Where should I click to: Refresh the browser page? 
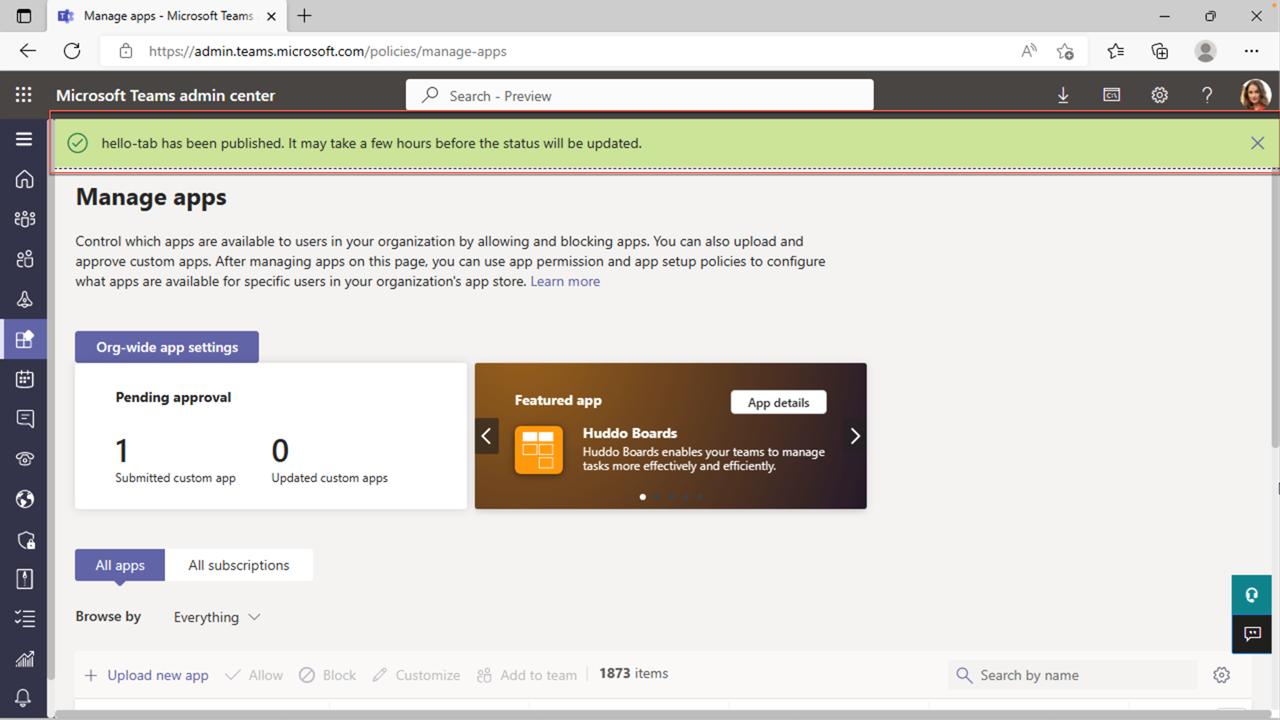[72, 51]
